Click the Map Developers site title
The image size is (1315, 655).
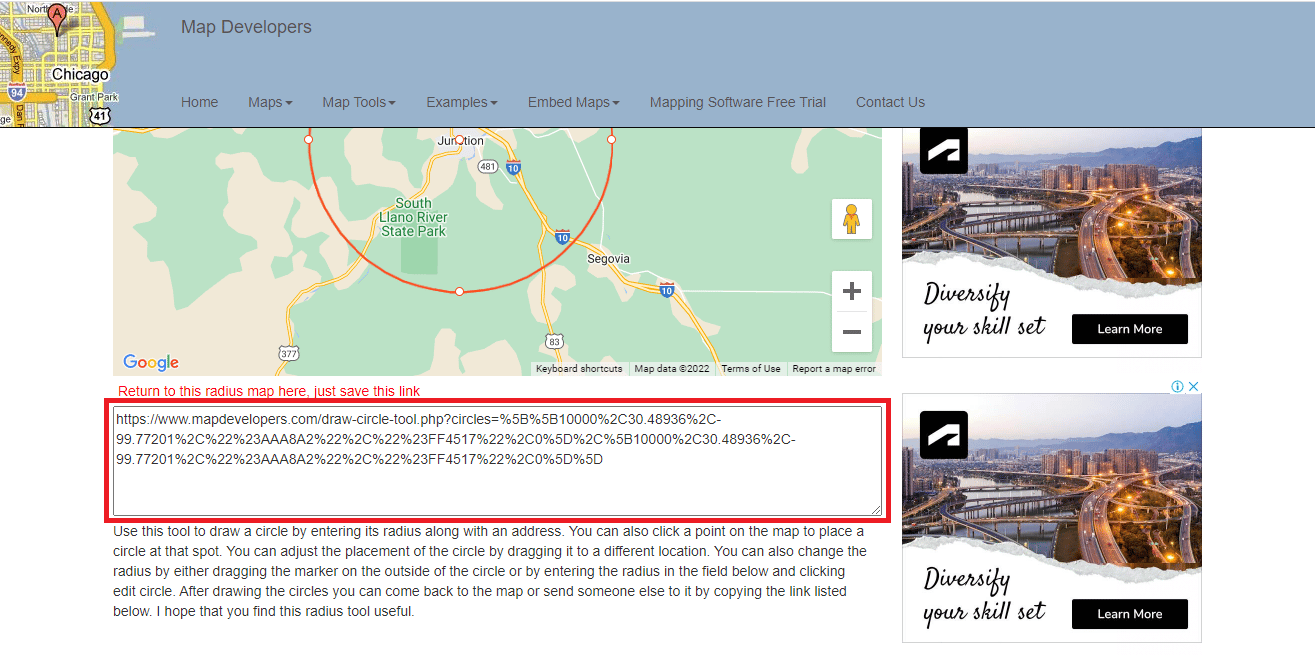point(246,27)
